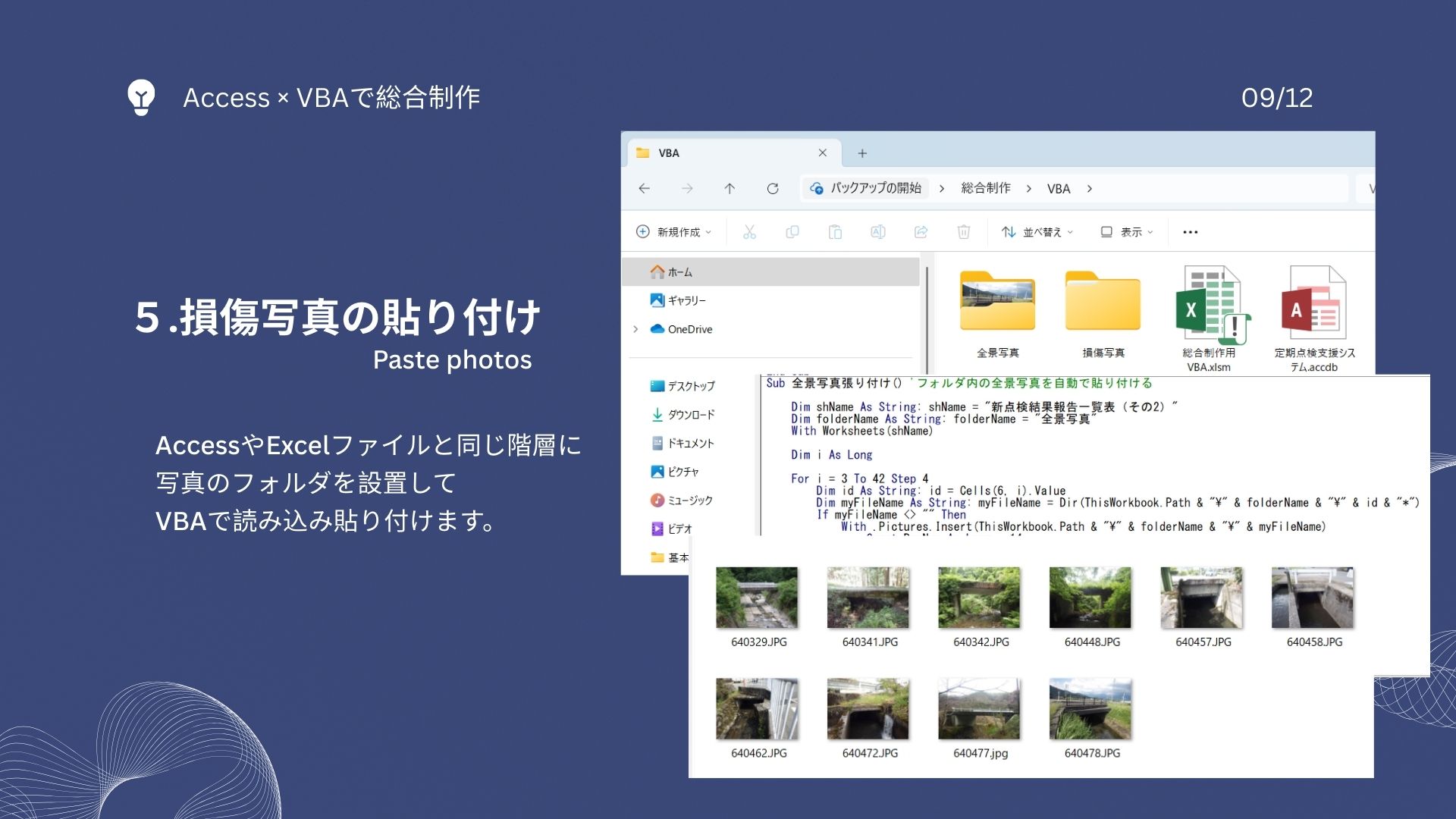Click the Paste clipboard icon
The width and height of the screenshot is (1456, 819).
835,232
